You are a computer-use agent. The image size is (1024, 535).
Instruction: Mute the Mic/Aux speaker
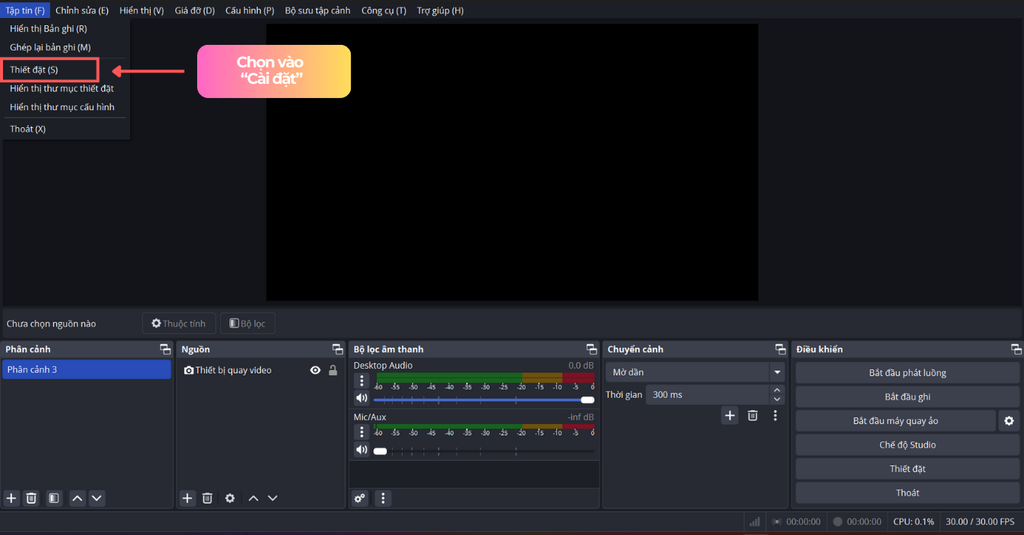point(362,449)
